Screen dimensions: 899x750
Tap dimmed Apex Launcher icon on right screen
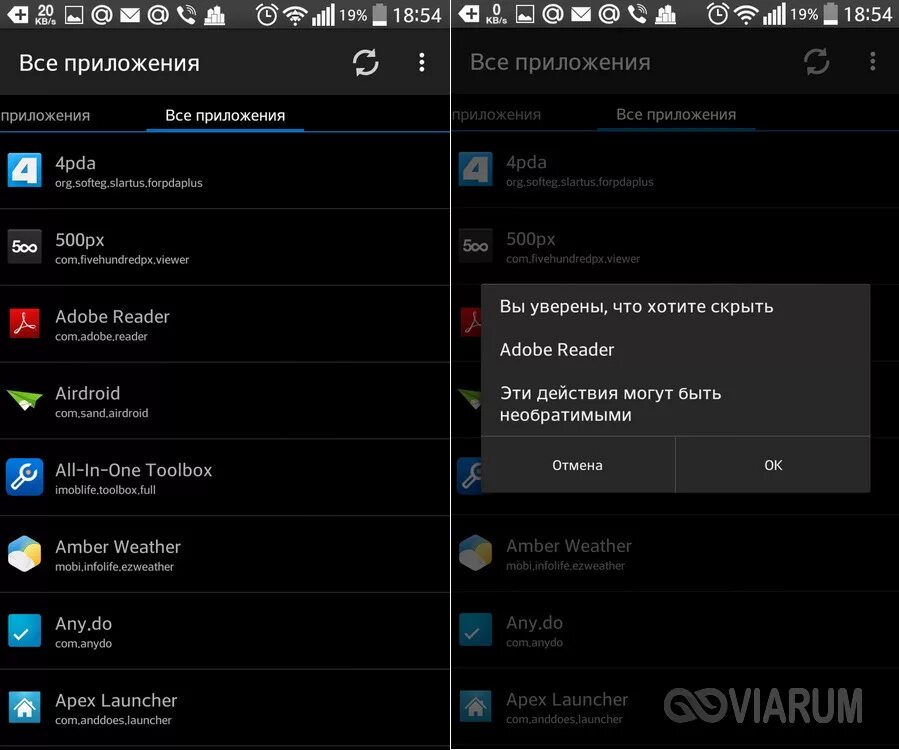[x=476, y=706]
